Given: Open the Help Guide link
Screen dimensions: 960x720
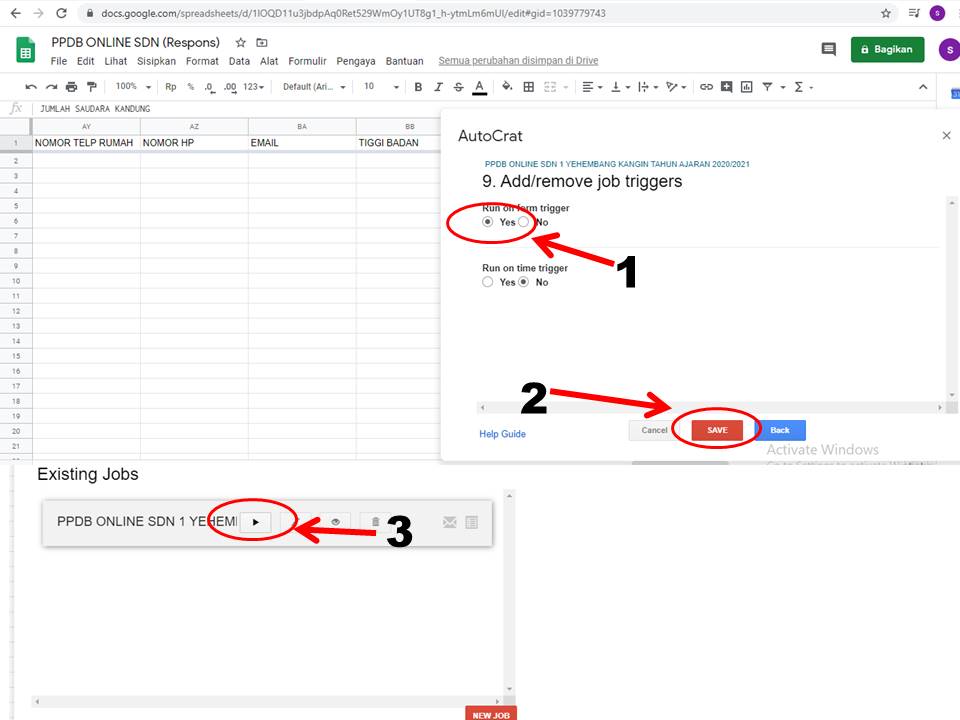Looking at the screenshot, I should [x=502, y=434].
